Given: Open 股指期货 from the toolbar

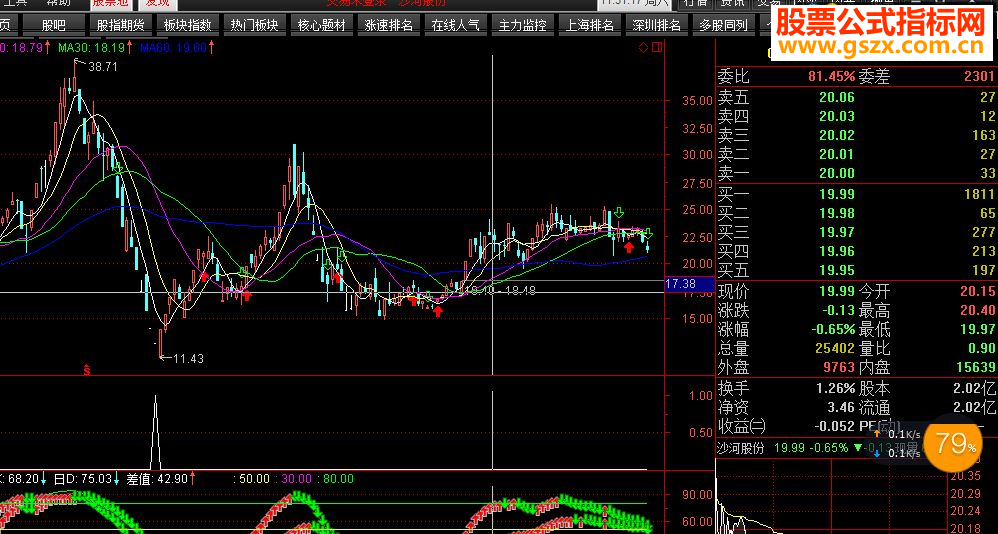Looking at the screenshot, I should pos(120,25).
